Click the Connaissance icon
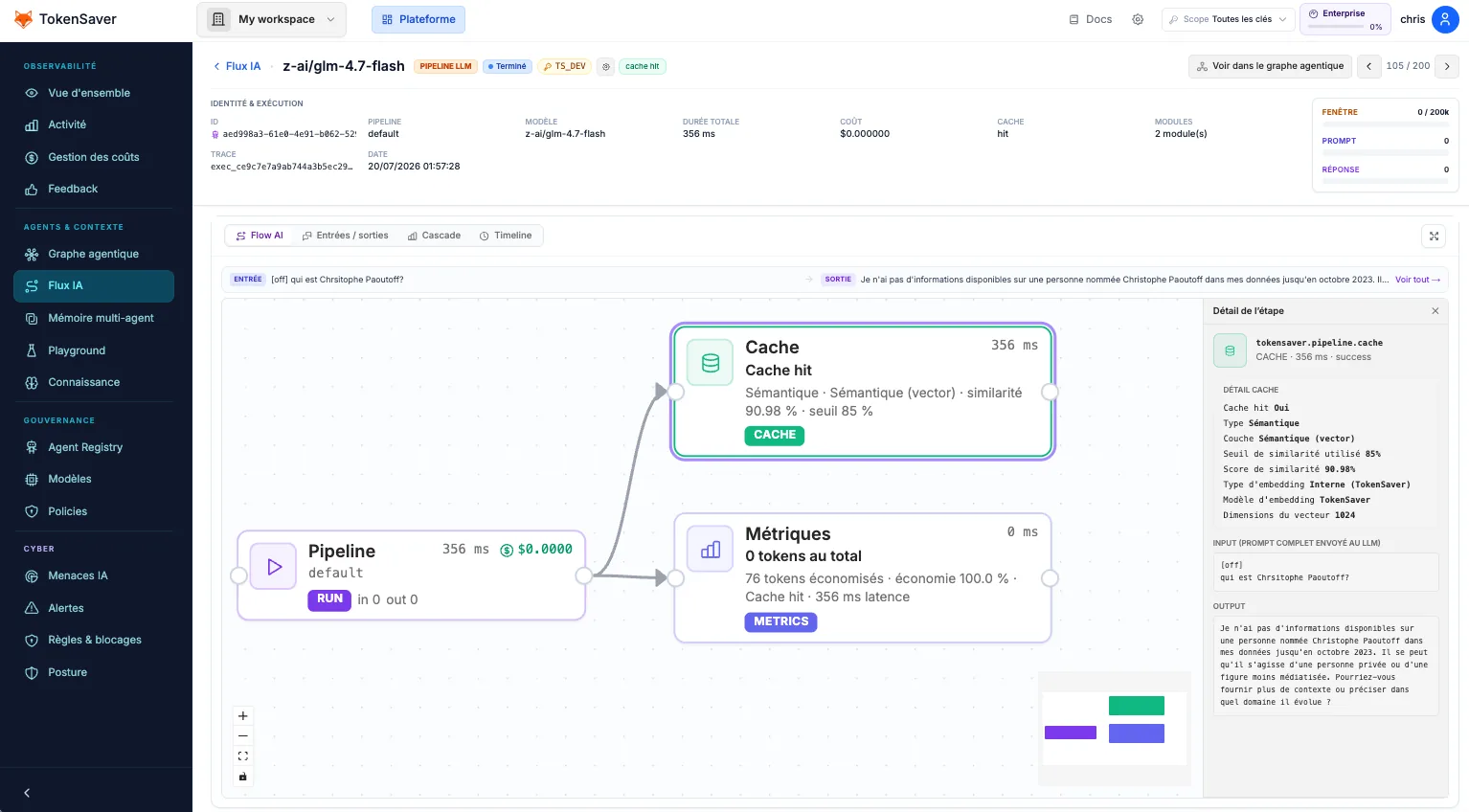This screenshot has height=812, width=1469. pyautogui.click(x=32, y=382)
